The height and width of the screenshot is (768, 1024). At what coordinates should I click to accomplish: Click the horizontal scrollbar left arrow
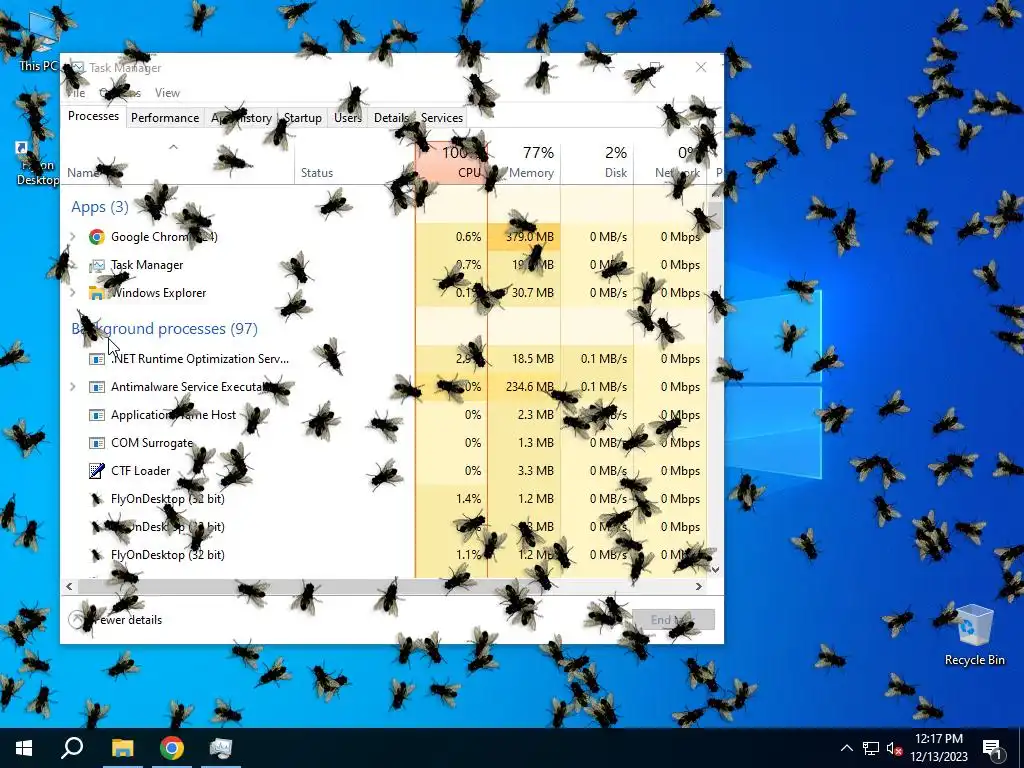pos(69,586)
